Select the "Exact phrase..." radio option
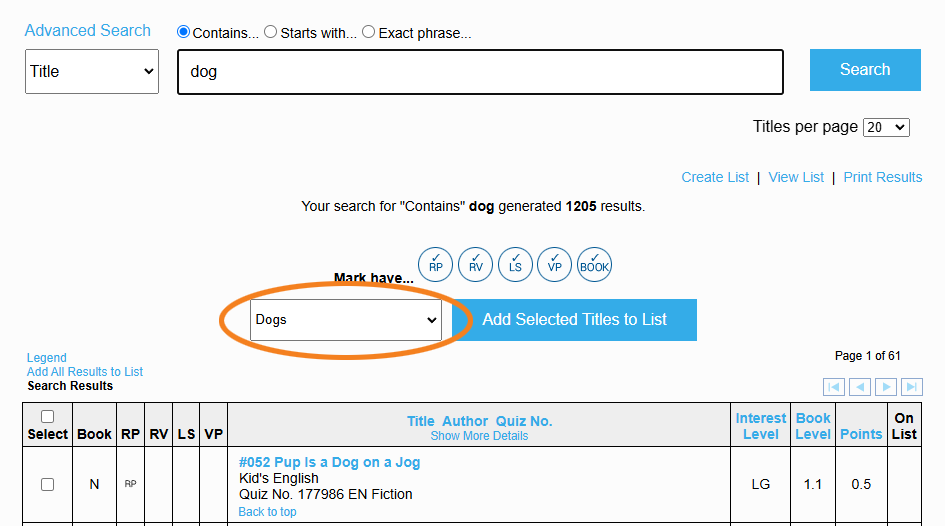 [x=368, y=32]
